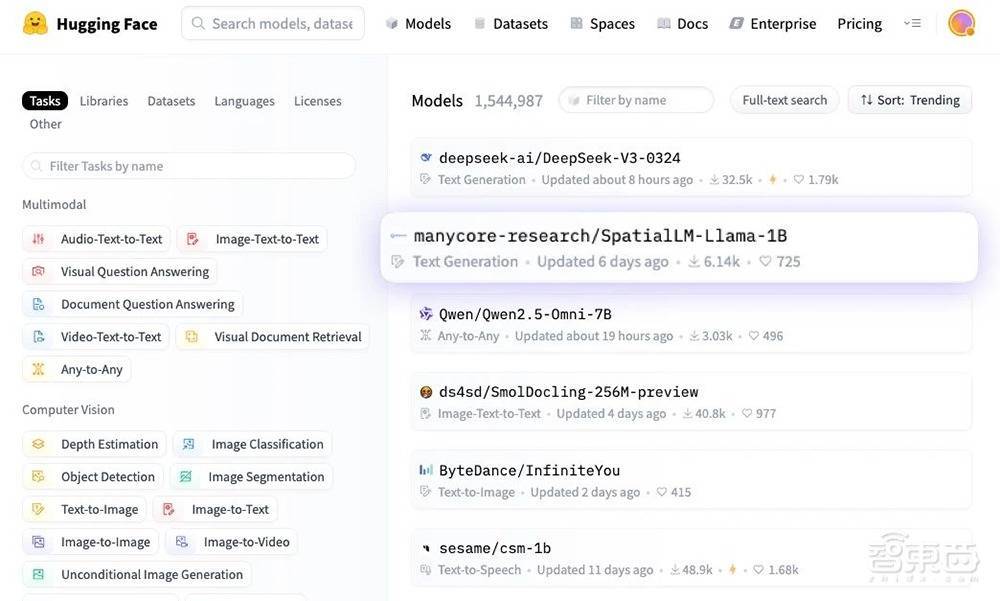The width and height of the screenshot is (1000, 601).
Task: Filter by Object Detection task
Action: (x=93, y=476)
